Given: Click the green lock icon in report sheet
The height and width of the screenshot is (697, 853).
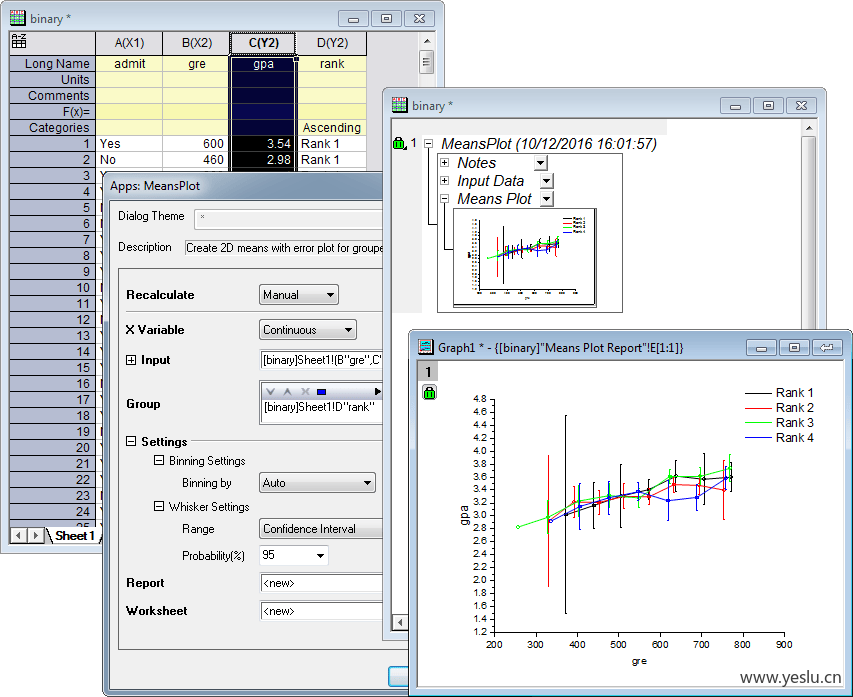Looking at the screenshot, I should [401, 144].
